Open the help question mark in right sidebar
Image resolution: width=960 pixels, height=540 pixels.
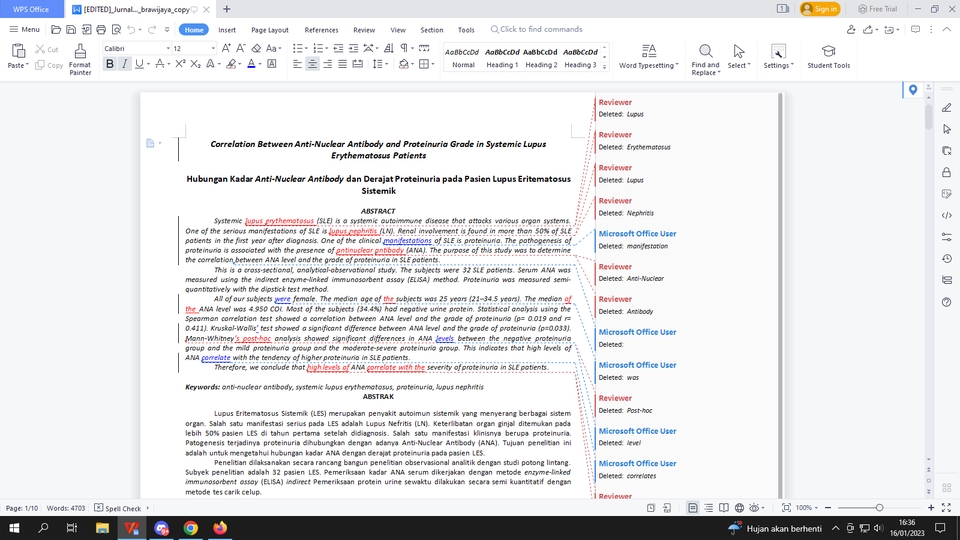click(947, 302)
